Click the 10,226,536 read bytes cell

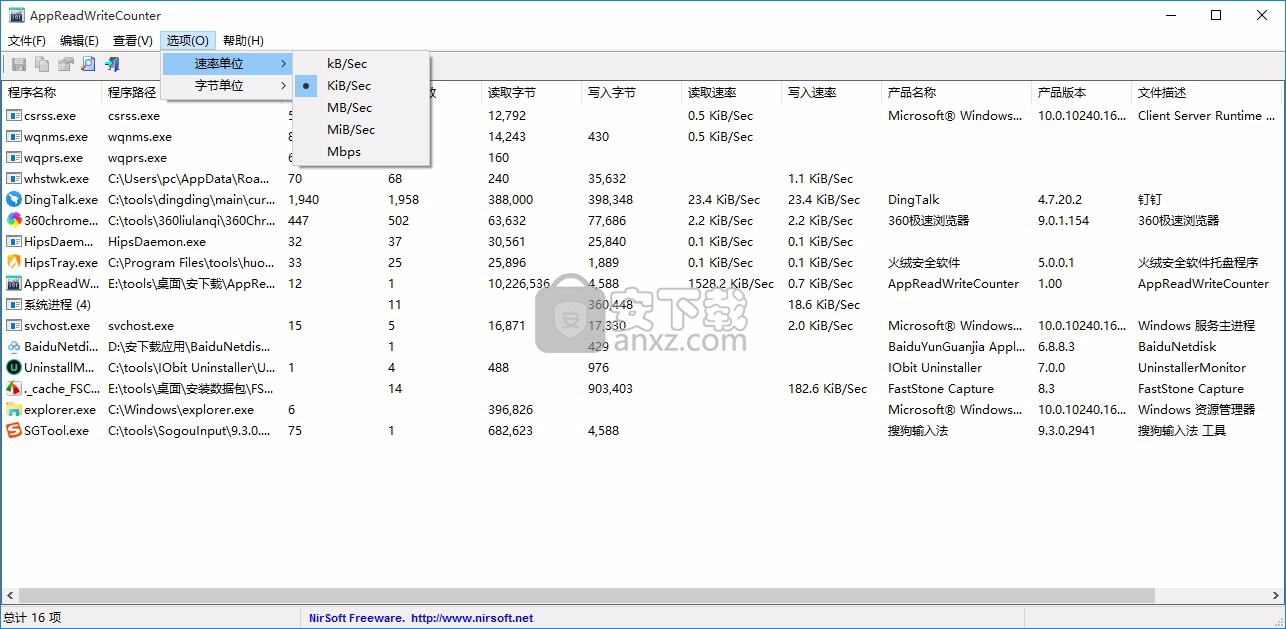click(519, 284)
